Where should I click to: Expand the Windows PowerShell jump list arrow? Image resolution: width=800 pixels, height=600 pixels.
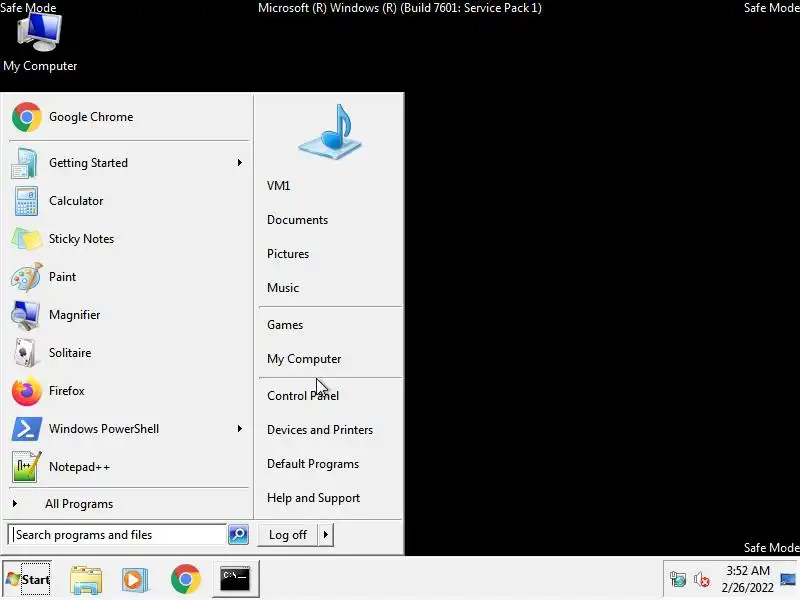[239, 429]
